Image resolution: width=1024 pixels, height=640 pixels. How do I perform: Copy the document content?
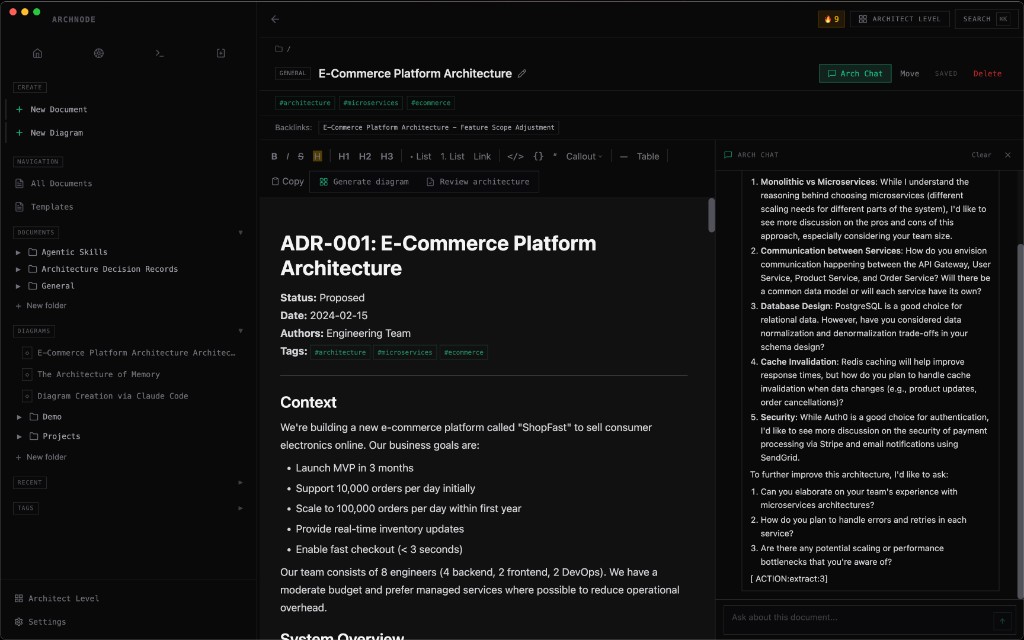coord(288,182)
